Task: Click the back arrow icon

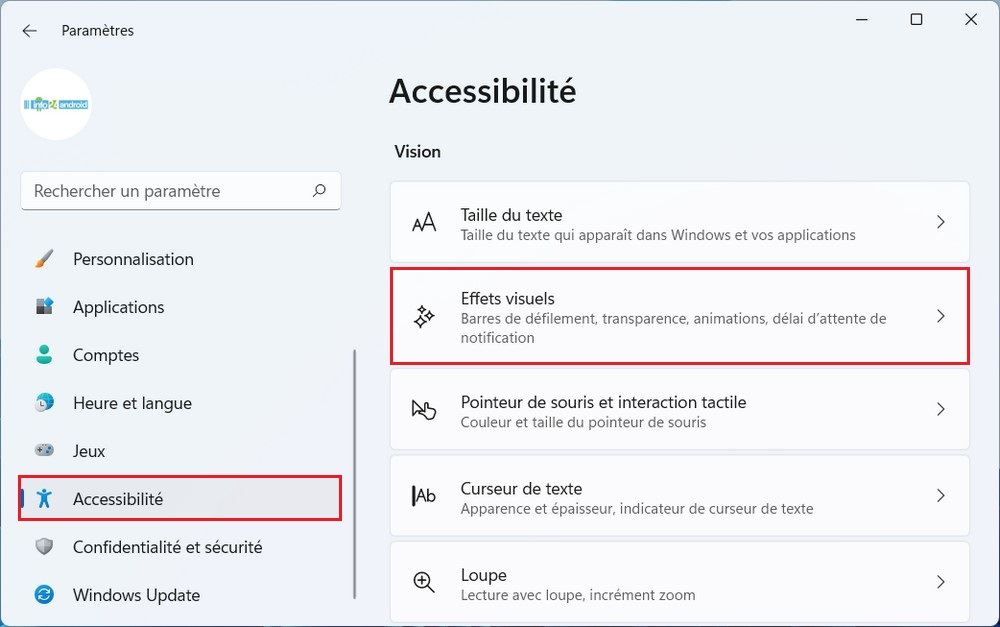Action: point(29,31)
